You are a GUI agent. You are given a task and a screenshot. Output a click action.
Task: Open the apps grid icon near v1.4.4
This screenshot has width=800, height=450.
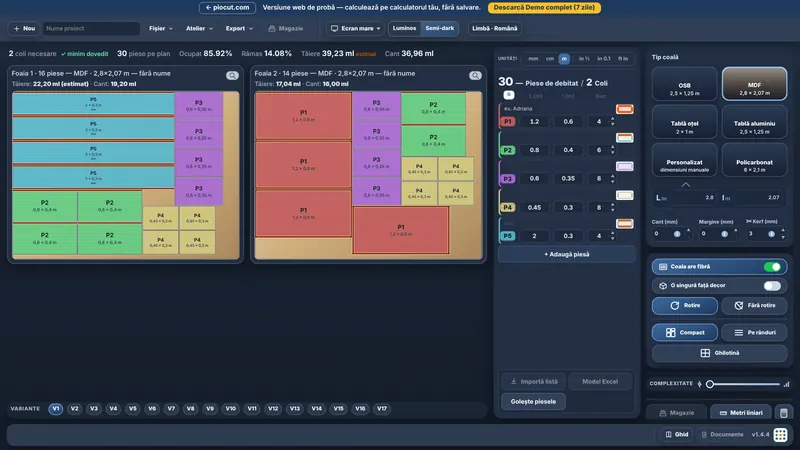click(x=780, y=435)
